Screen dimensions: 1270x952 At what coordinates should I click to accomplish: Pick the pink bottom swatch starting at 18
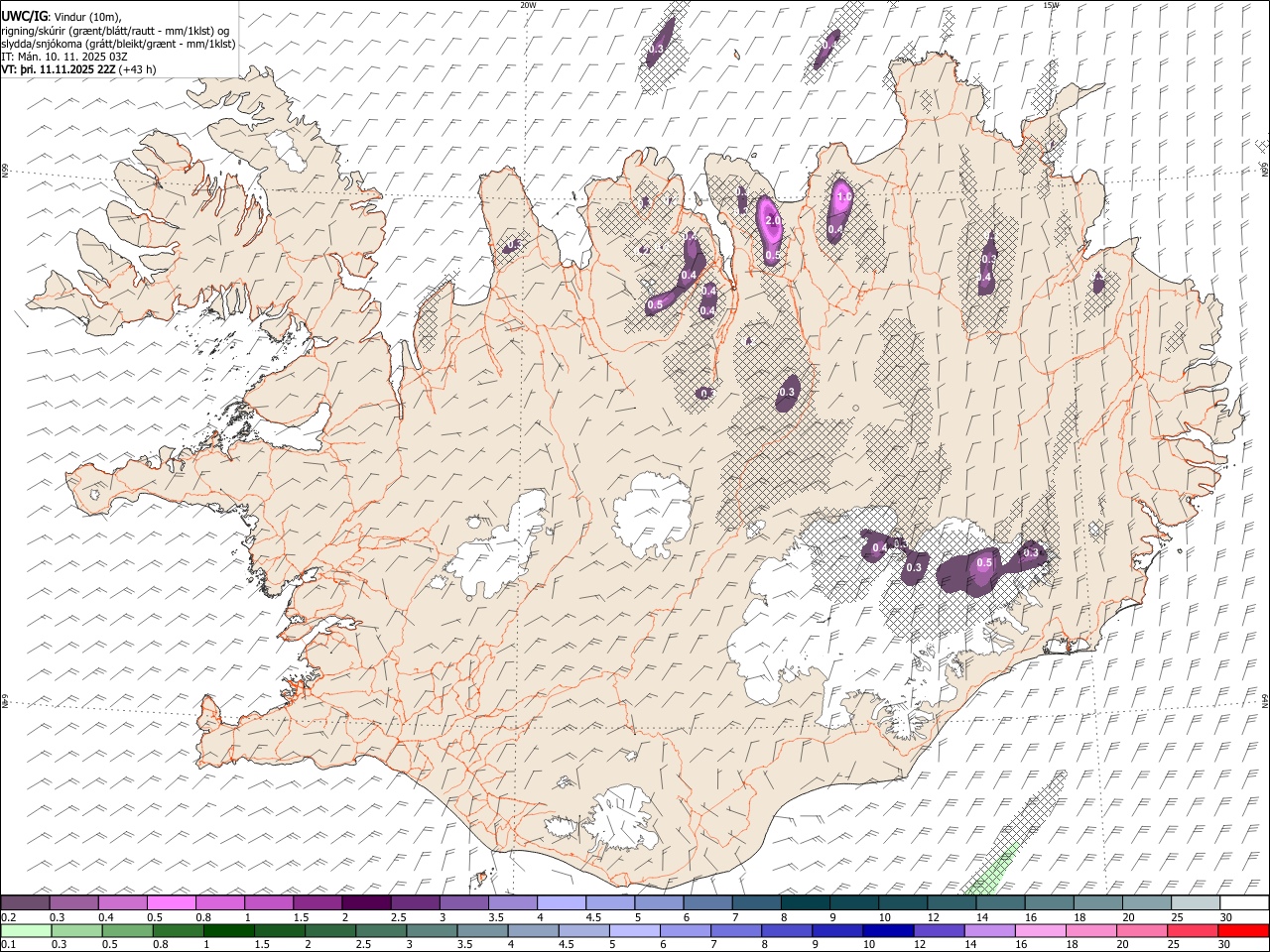tap(1091, 930)
